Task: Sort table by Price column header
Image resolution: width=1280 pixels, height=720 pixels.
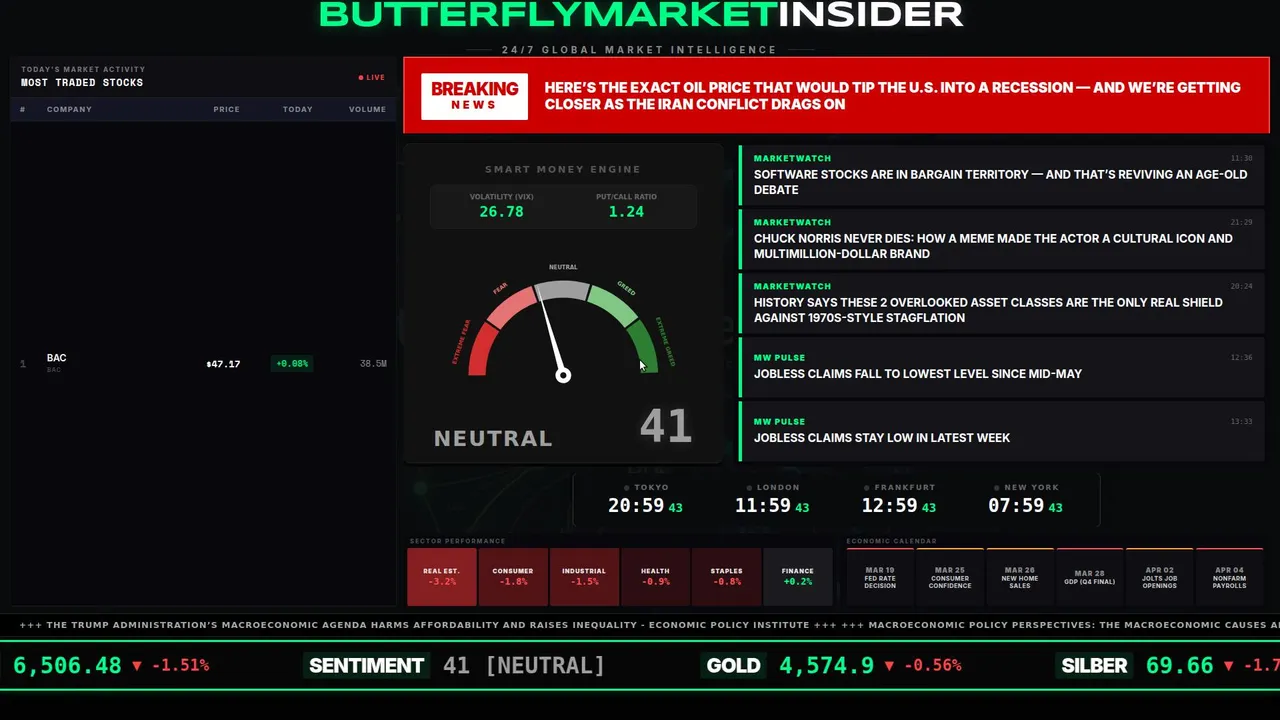Action: (226, 109)
